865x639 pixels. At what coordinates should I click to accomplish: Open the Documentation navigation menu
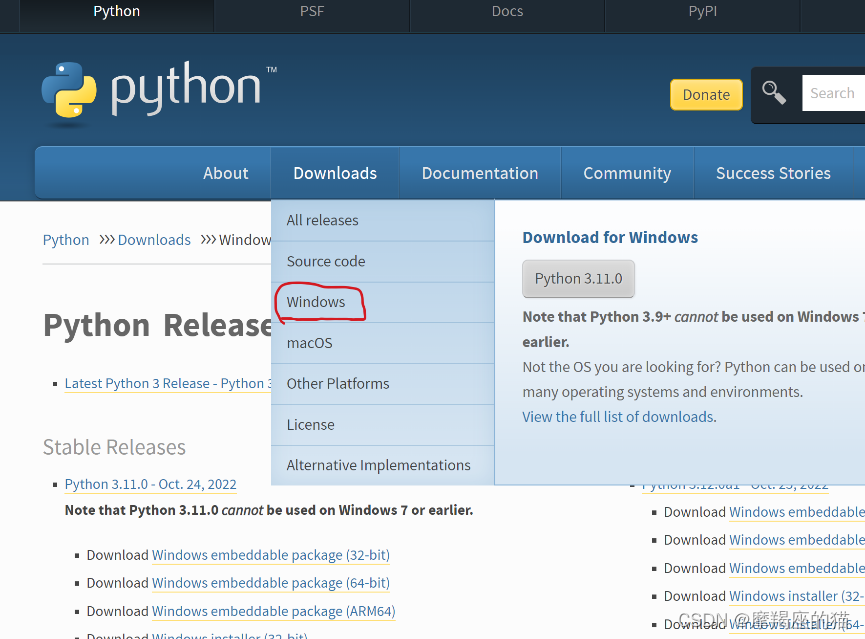click(x=480, y=173)
